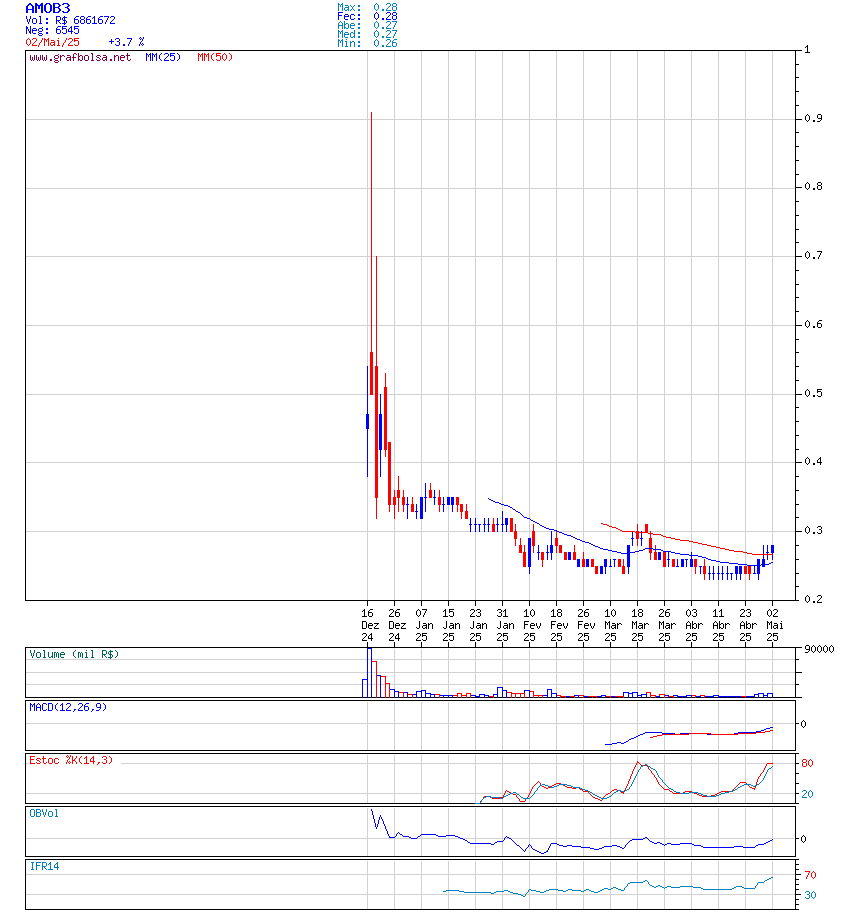Click the 03 Abr 25 date marker
Image resolution: width=850 pixels, height=920 pixels.
(x=693, y=625)
